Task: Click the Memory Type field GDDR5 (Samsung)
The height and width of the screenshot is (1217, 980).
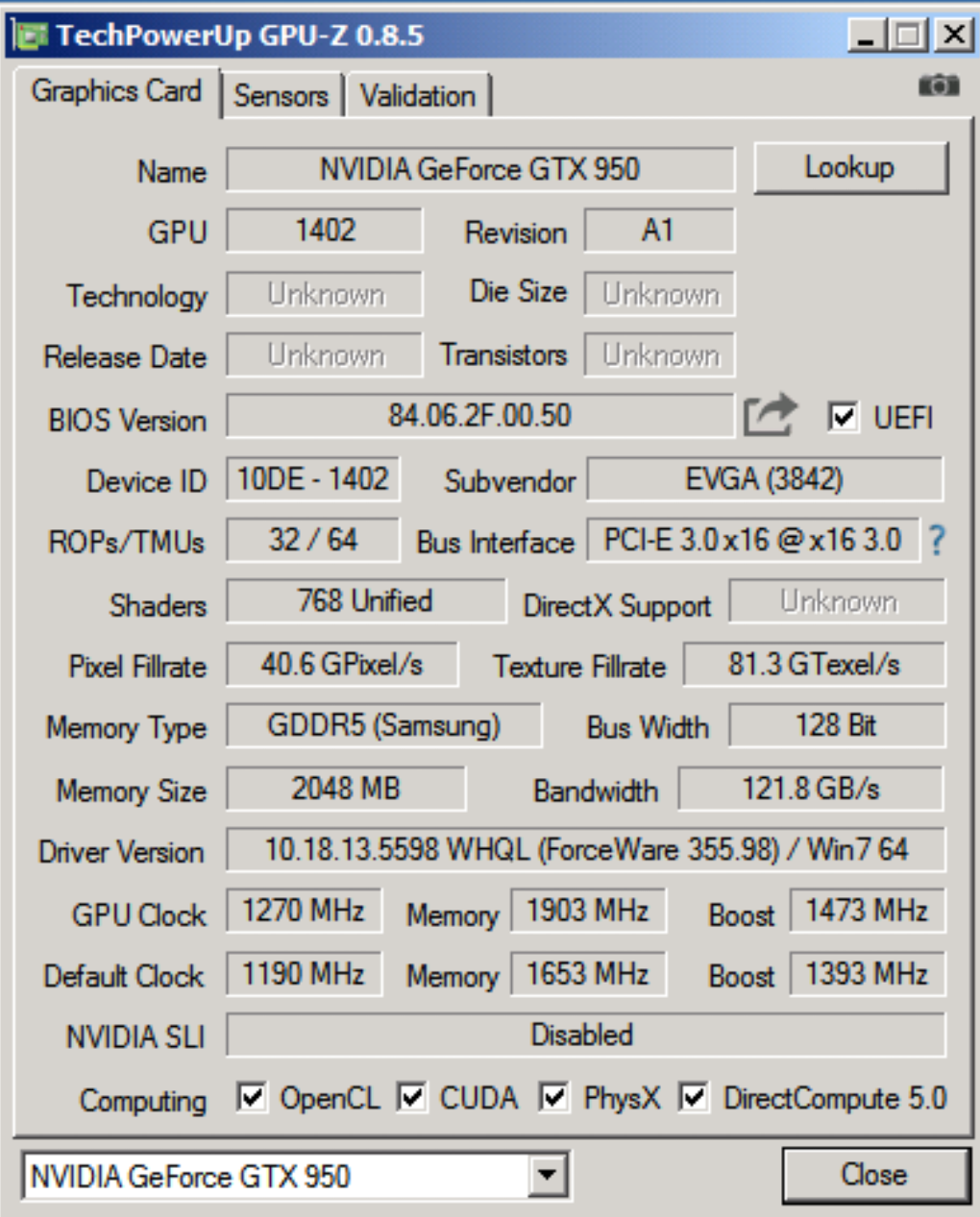Action: [x=383, y=725]
